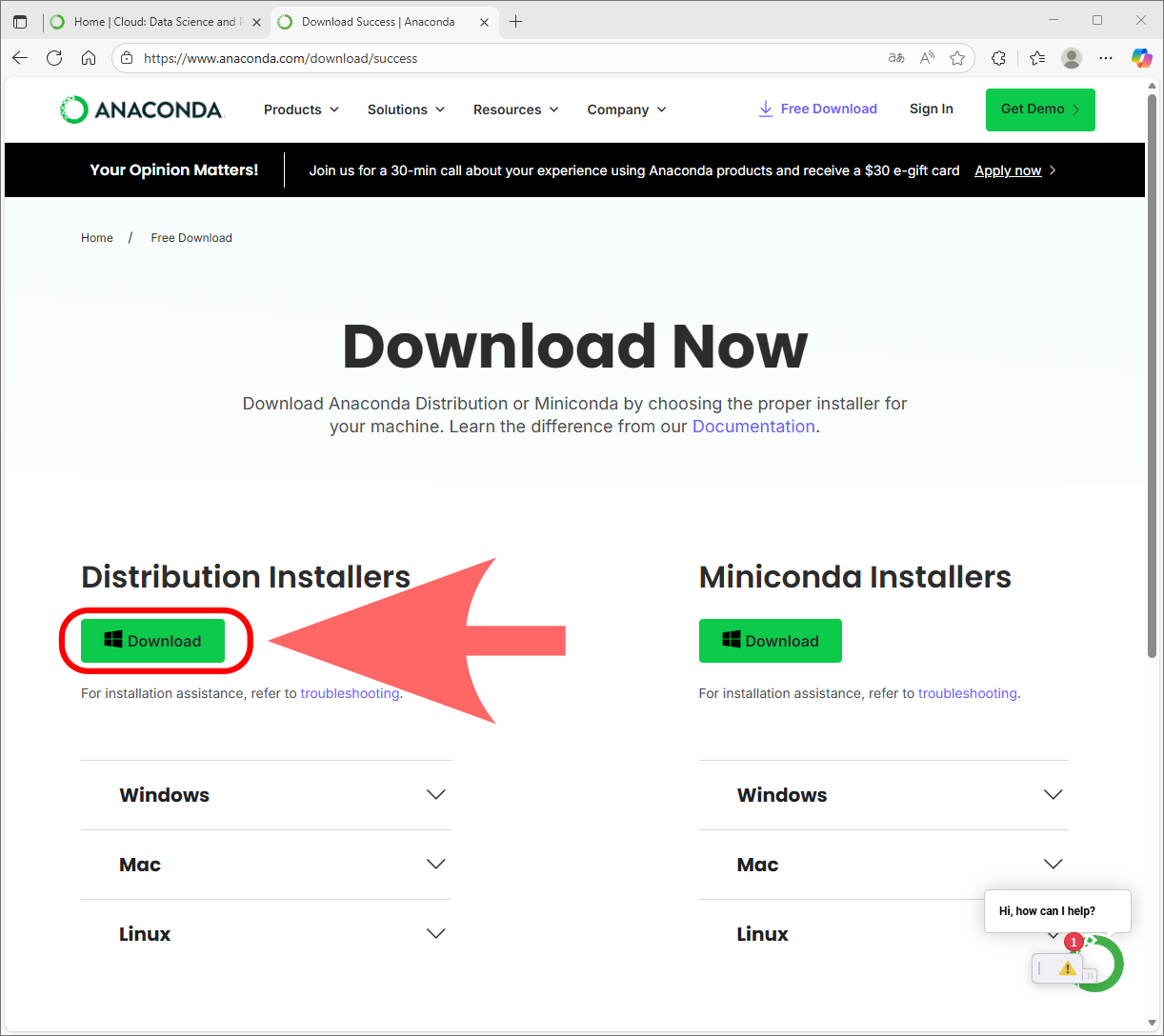Open the Resources navigation menu

[515, 110]
